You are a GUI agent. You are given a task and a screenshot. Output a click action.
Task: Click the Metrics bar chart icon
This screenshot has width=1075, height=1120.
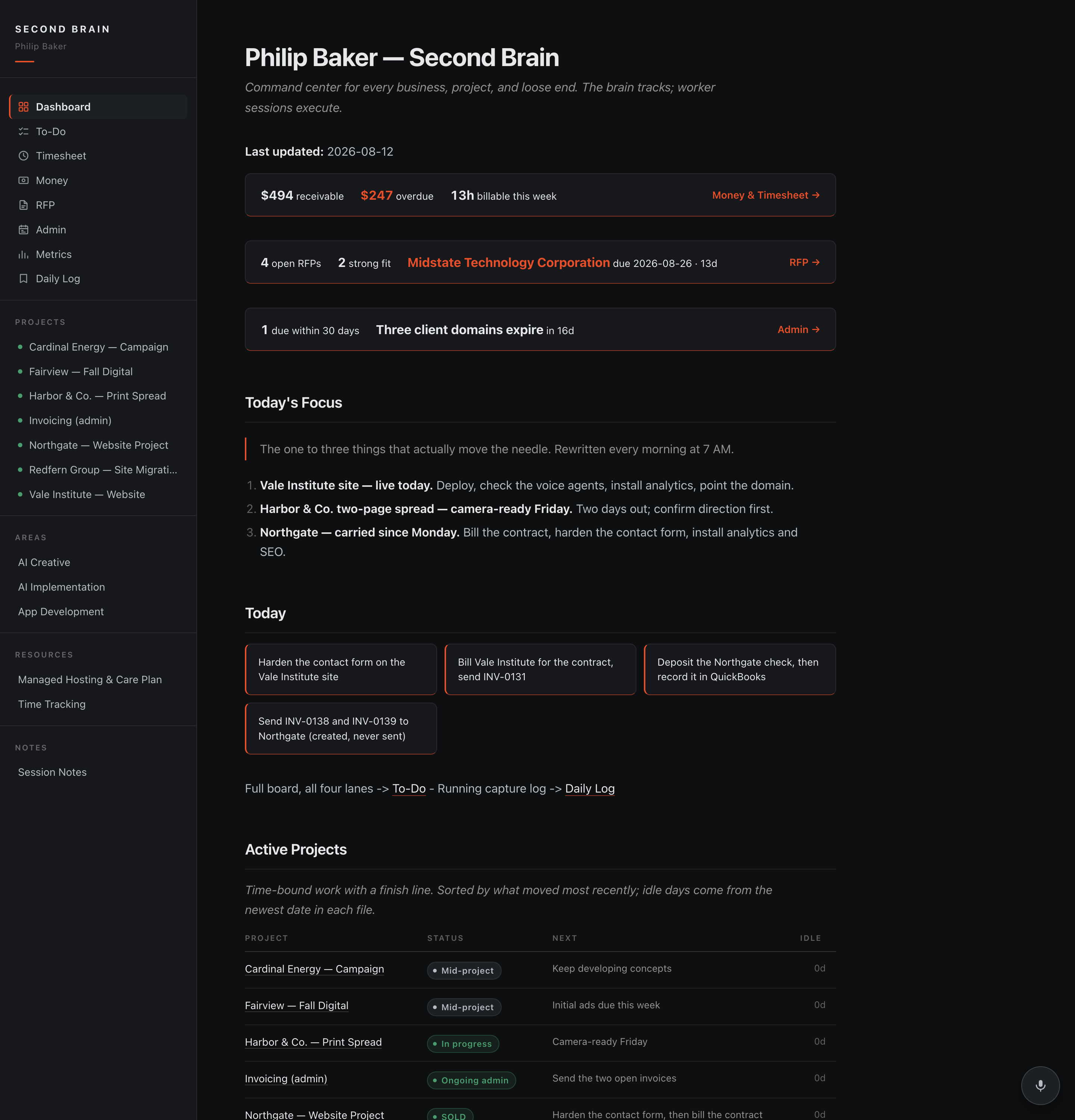point(24,254)
